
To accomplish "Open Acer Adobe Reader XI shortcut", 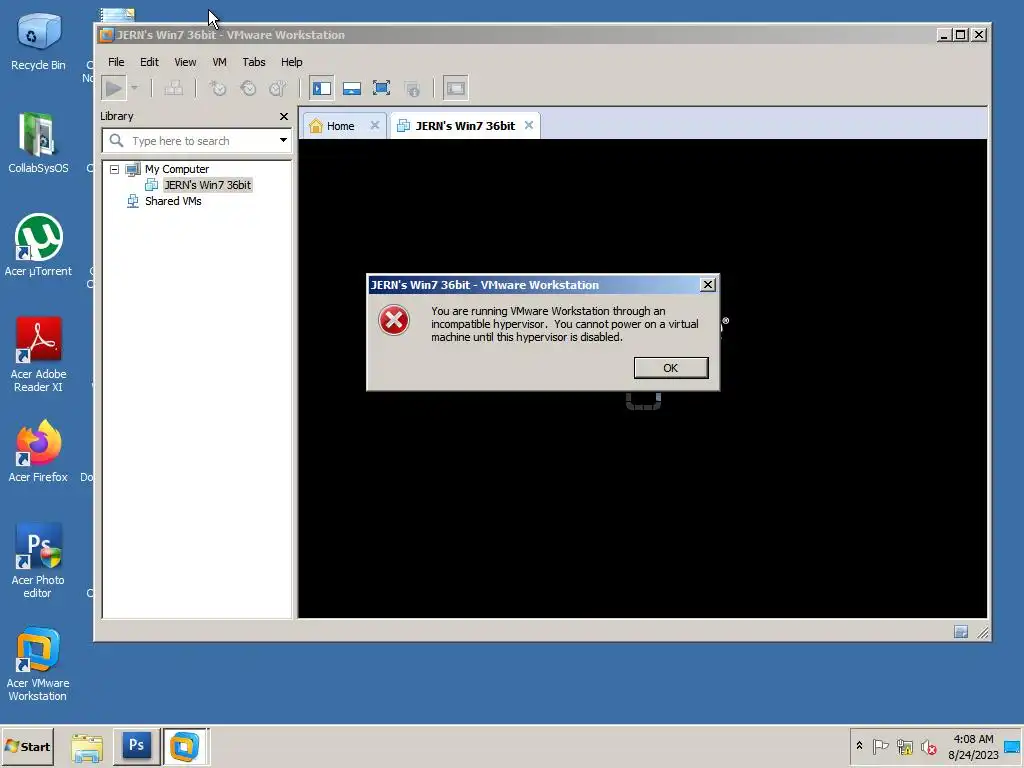I will (38, 355).
